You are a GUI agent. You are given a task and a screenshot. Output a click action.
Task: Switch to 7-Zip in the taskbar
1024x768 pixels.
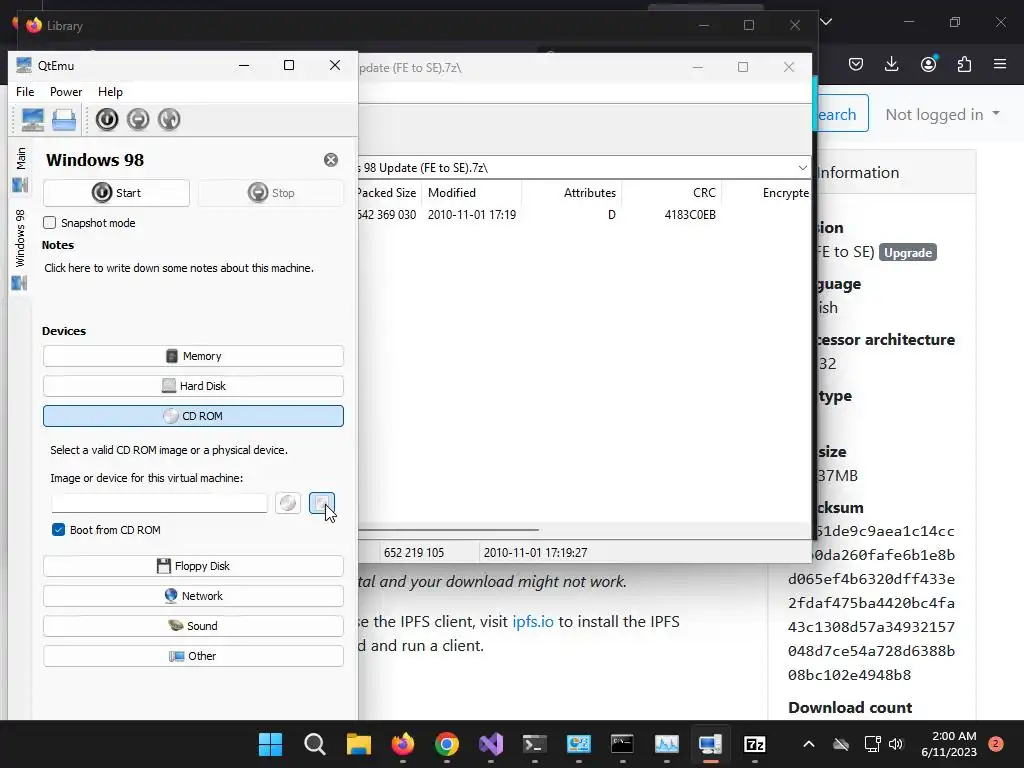click(754, 744)
